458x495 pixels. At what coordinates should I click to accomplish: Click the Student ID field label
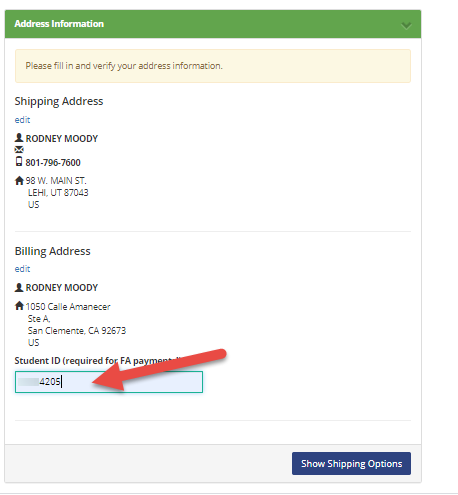(x=98, y=361)
